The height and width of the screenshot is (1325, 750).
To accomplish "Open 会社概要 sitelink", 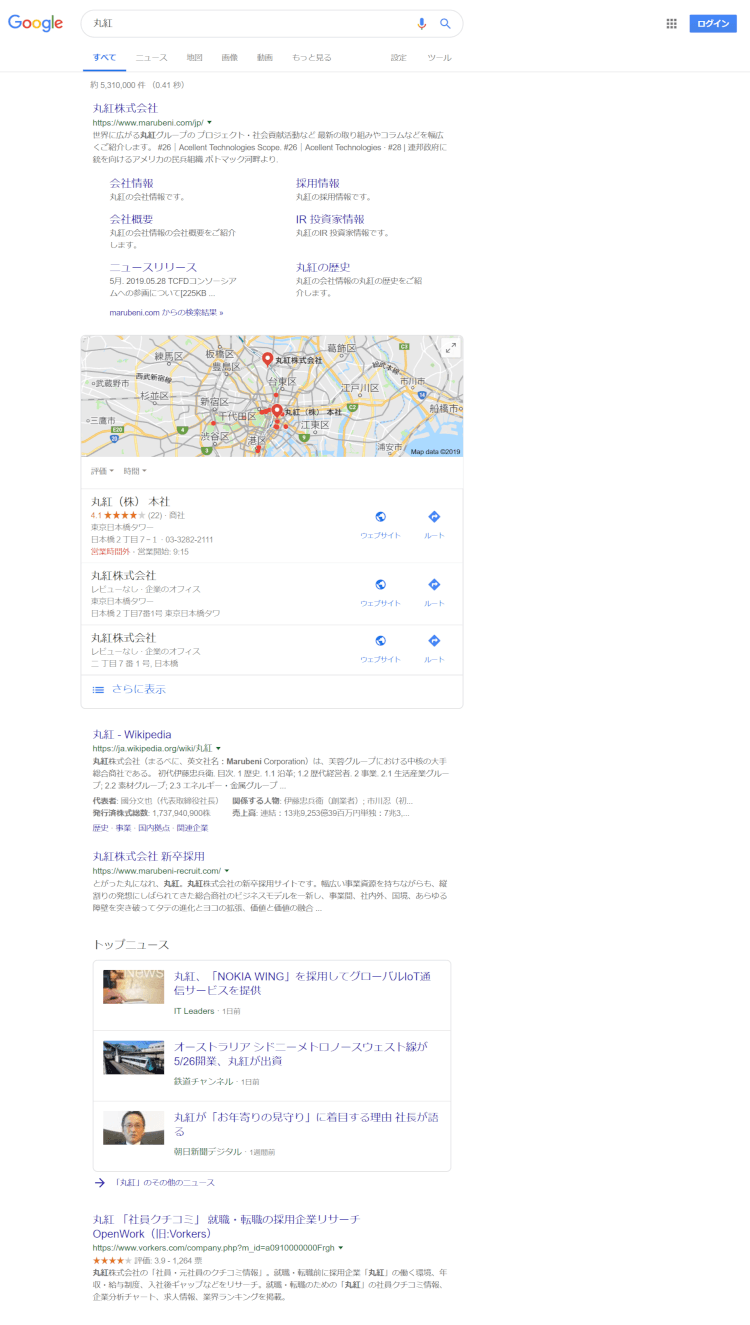I will (x=131, y=219).
